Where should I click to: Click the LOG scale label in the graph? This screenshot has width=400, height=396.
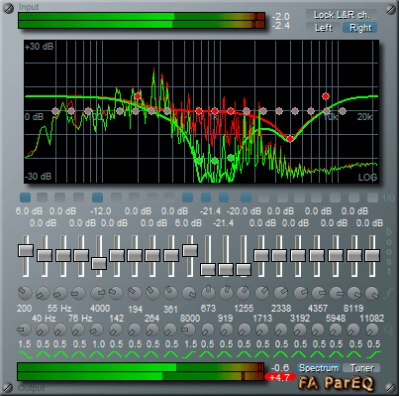(368, 177)
